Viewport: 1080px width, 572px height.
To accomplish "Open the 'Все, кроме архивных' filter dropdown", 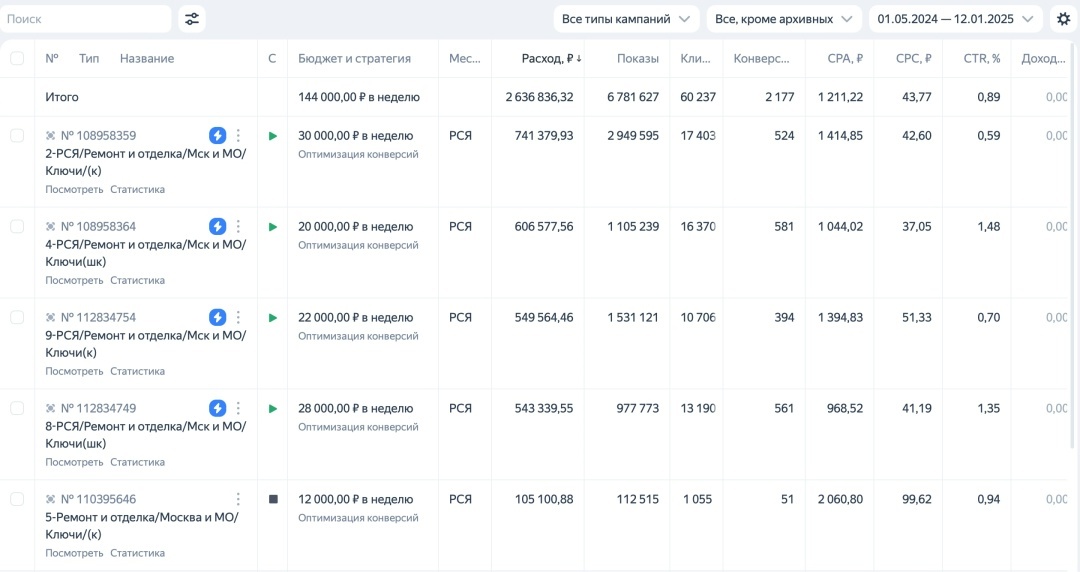I will 784,19.
